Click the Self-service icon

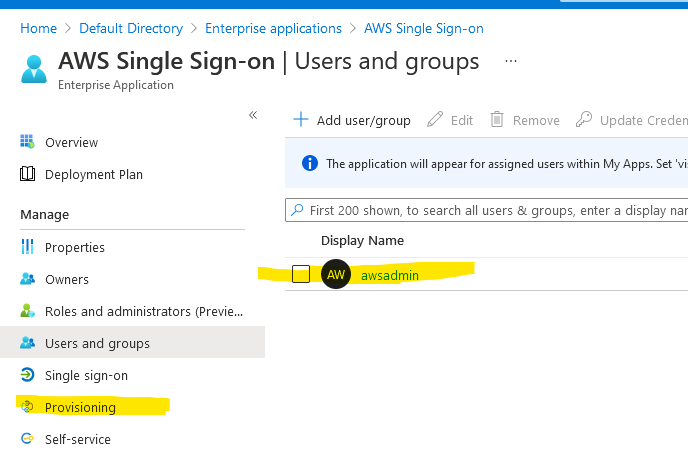tap(27, 438)
